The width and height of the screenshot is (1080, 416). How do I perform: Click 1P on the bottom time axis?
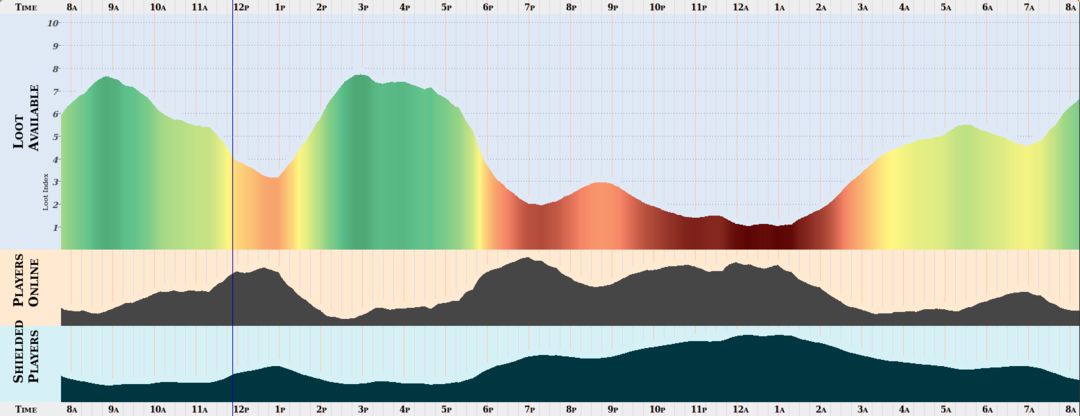pos(280,409)
